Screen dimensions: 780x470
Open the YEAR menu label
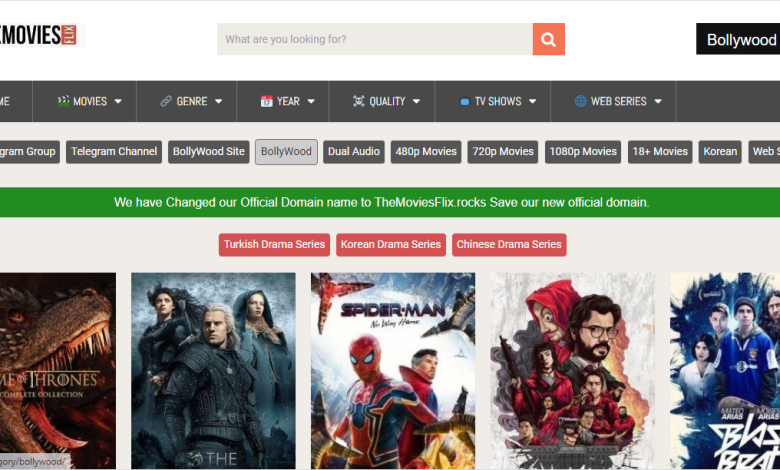tap(288, 101)
